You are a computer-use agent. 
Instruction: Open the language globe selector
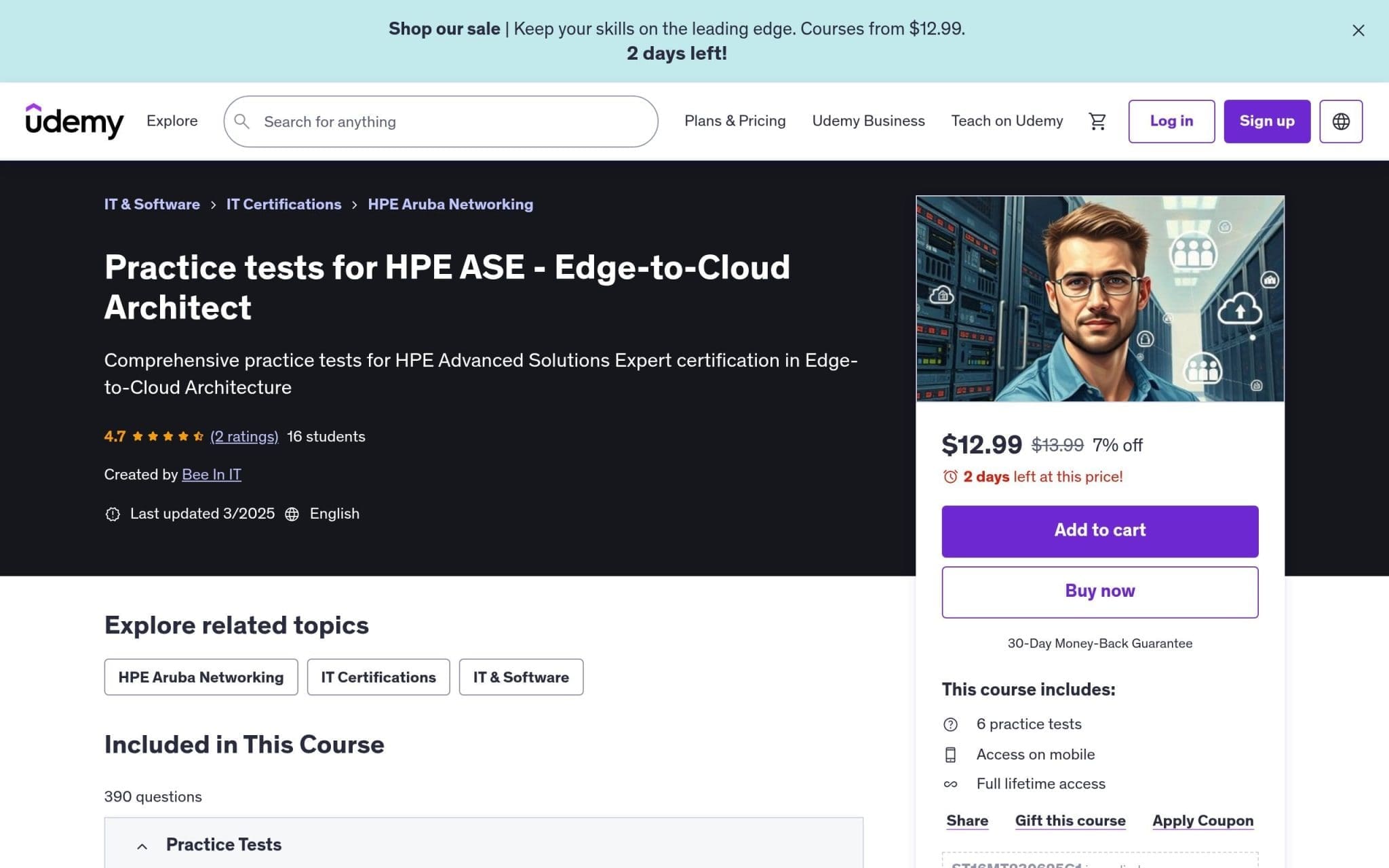pos(1341,121)
